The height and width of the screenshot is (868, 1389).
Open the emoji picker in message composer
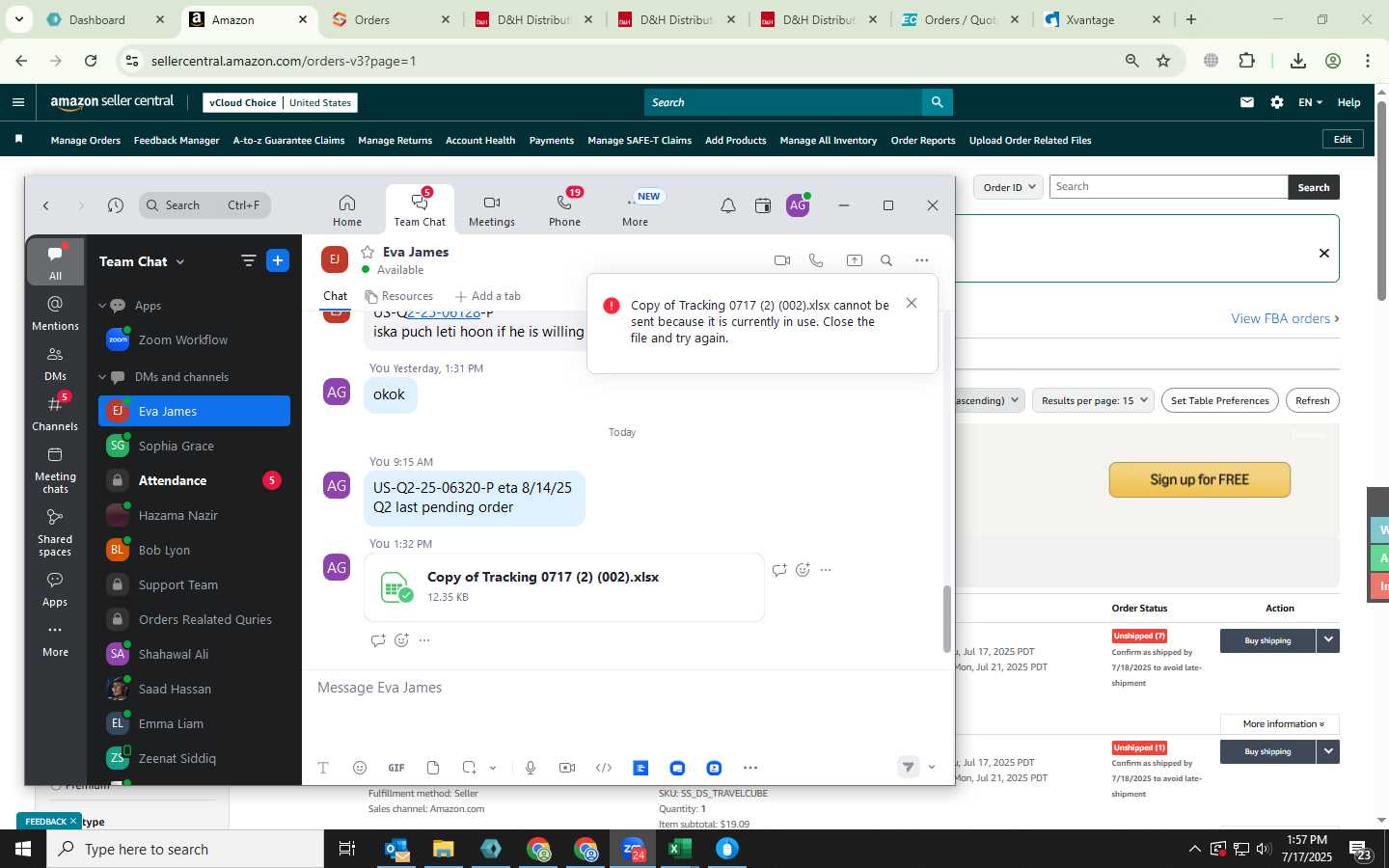[360, 768]
